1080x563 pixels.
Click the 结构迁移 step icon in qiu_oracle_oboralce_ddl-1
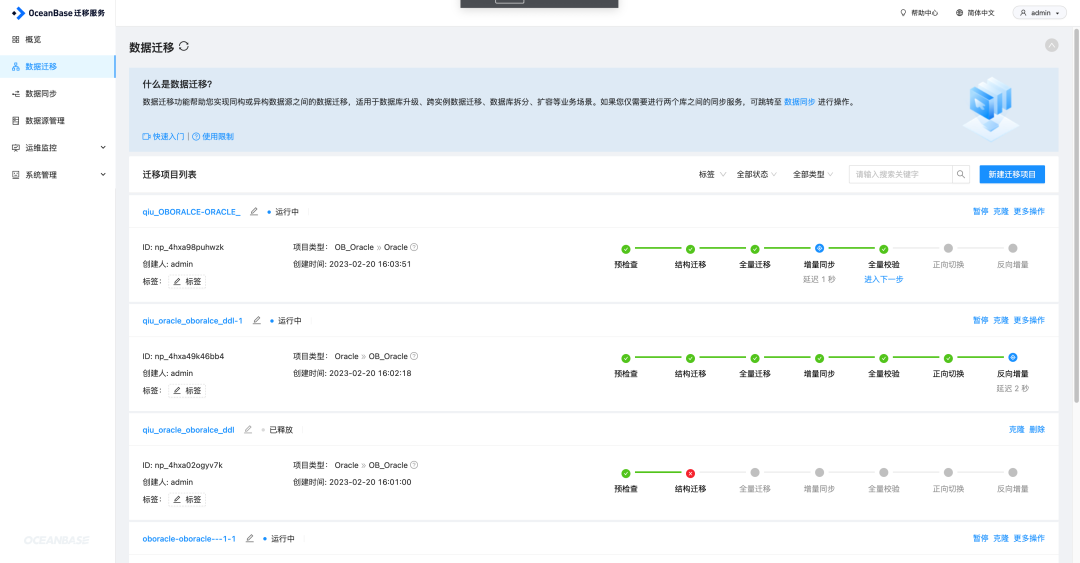tap(690, 358)
